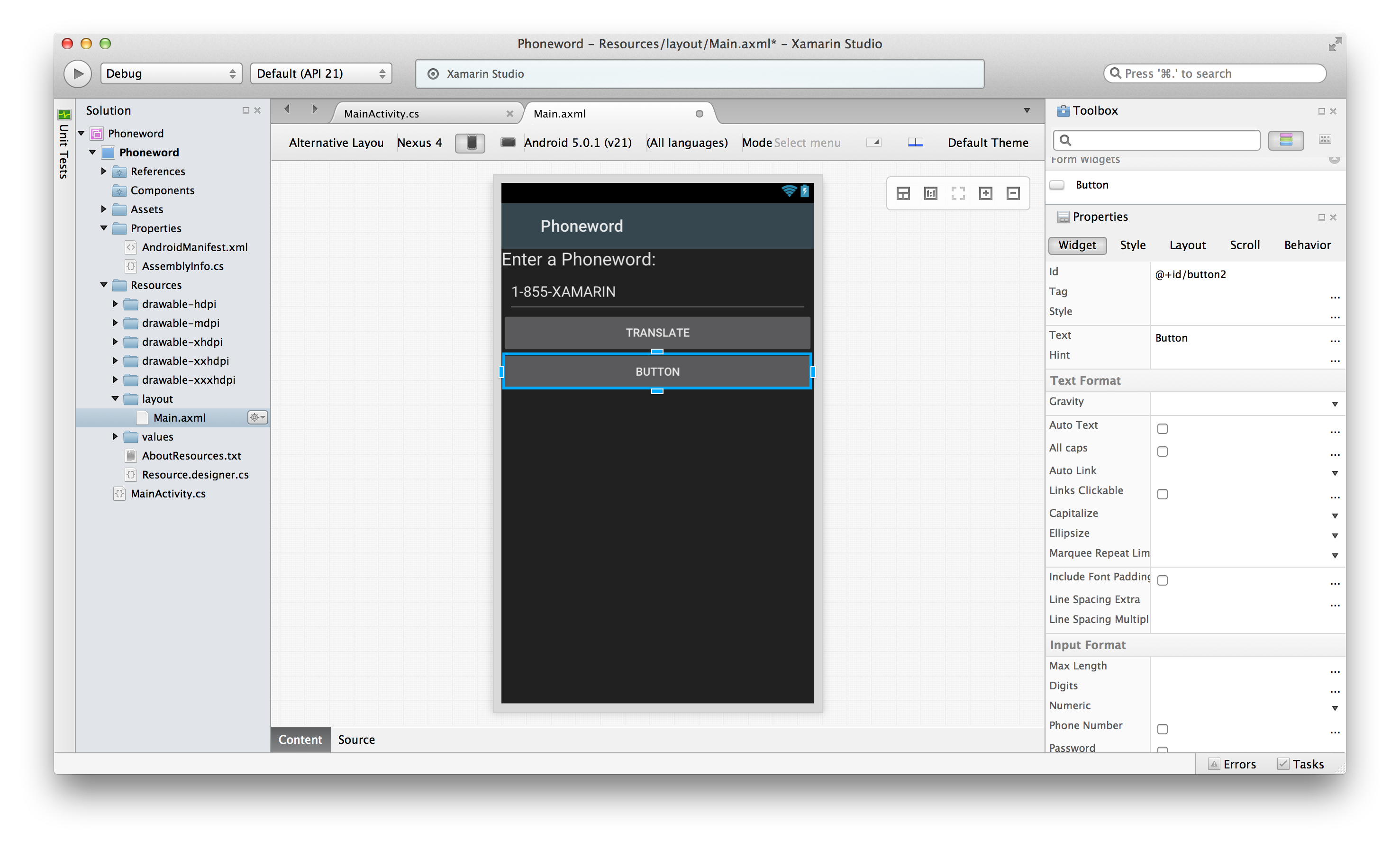Image resolution: width=1400 pixels, height=849 pixels.
Task: Click the zoom out minus icon
Action: tap(1012, 193)
